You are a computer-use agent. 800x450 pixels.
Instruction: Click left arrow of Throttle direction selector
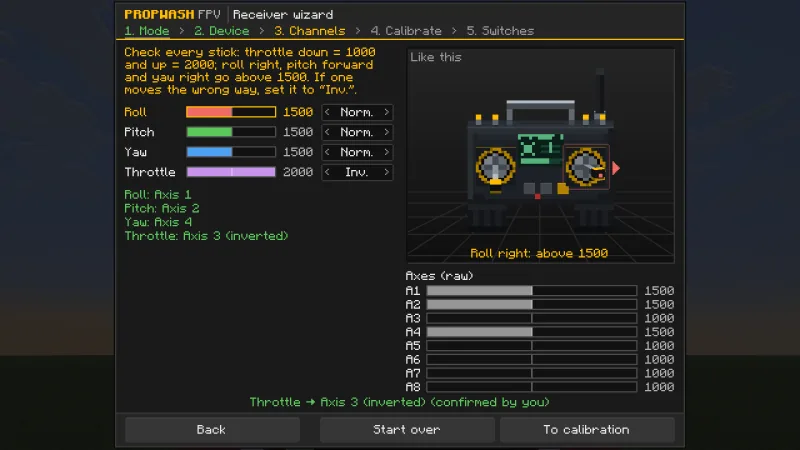[x=328, y=172]
